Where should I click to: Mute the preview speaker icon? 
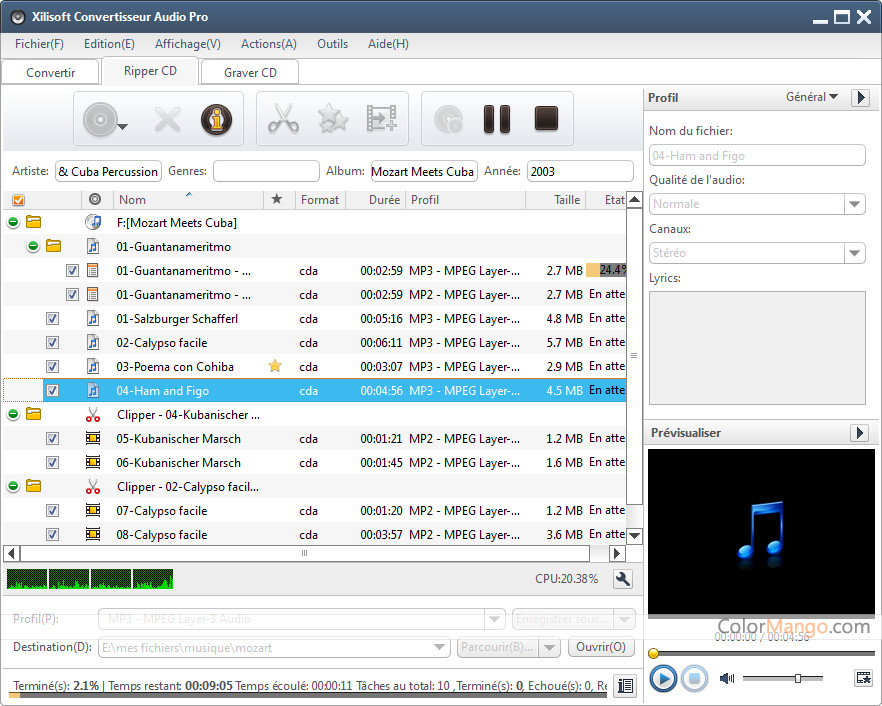coord(727,678)
